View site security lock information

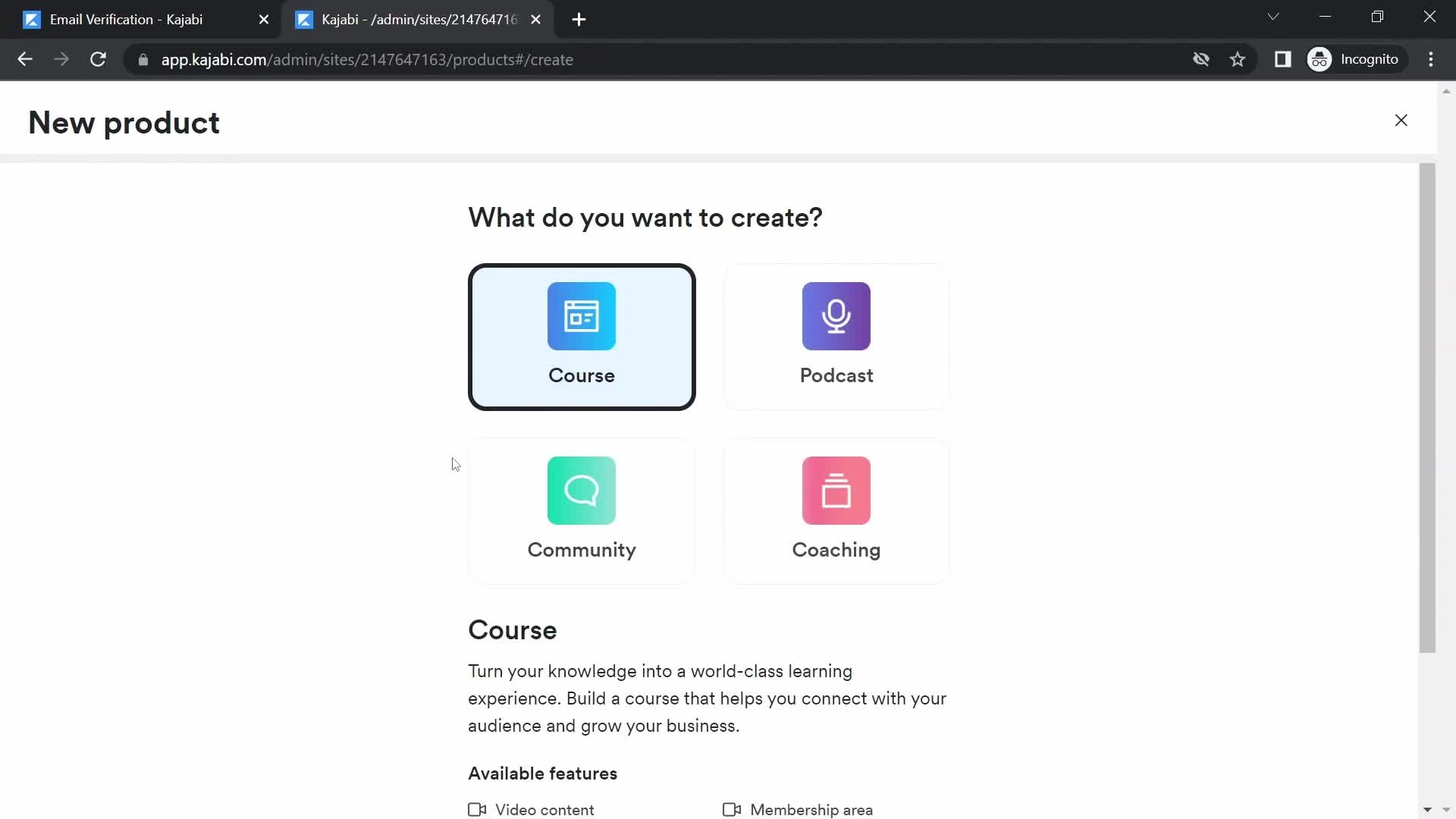tap(143, 59)
